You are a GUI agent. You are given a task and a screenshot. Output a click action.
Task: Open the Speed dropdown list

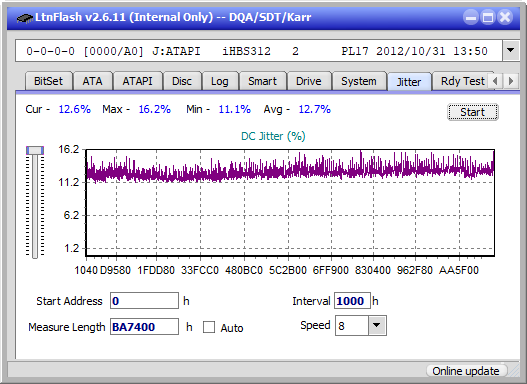(x=377, y=325)
